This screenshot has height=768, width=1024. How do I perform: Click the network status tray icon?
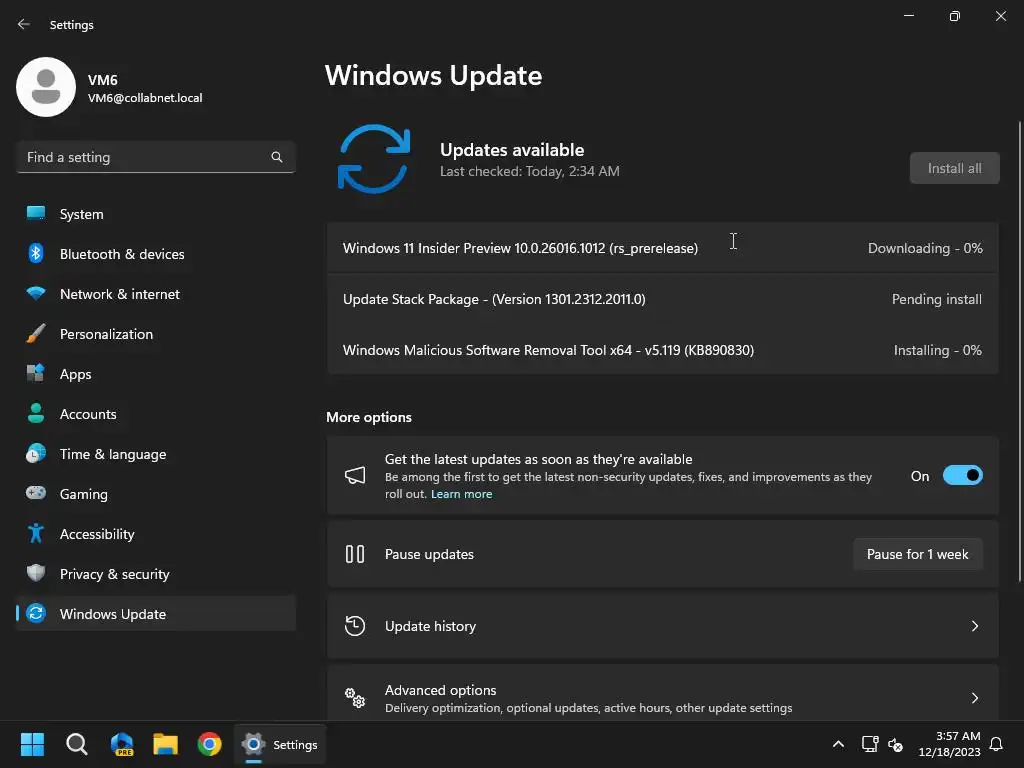tap(869, 744)
